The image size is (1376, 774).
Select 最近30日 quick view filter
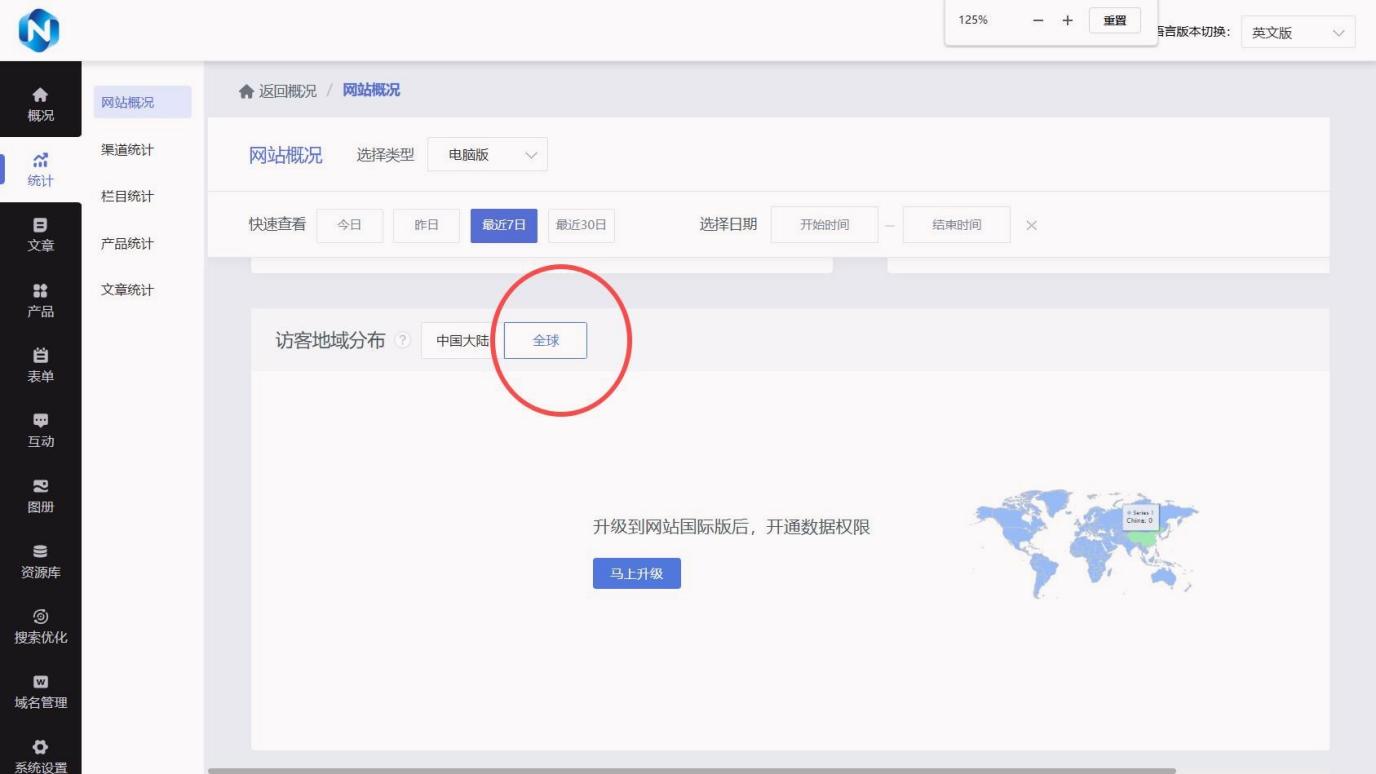(x=581, y=225)
